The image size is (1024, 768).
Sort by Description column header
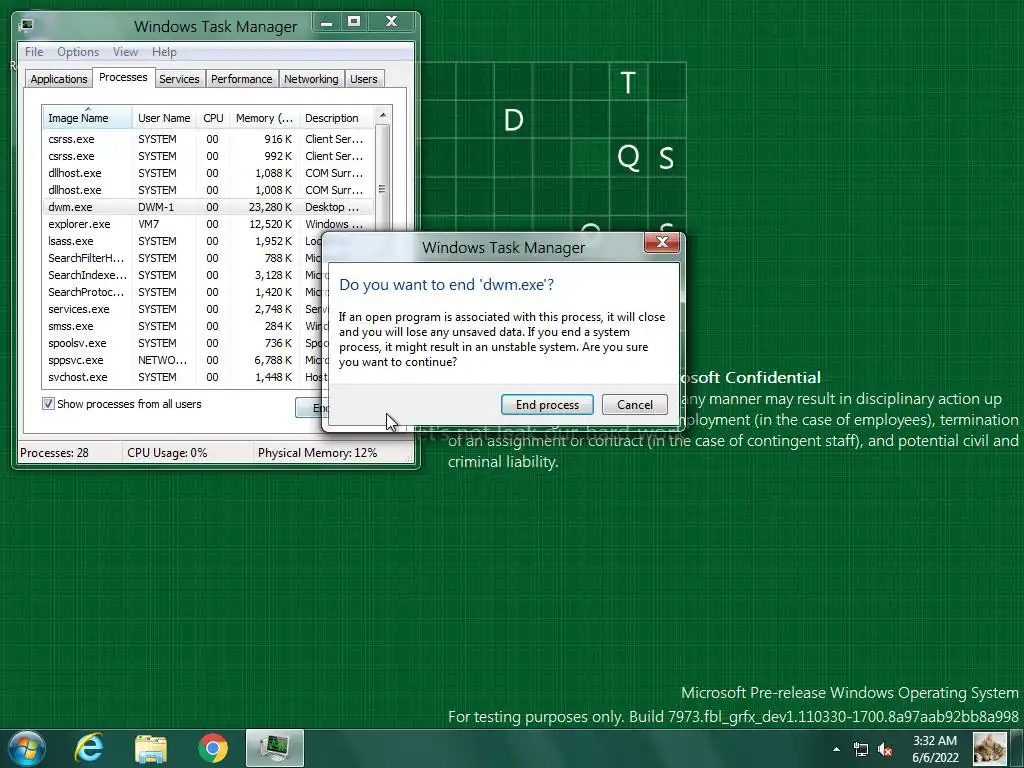[336, 118]
